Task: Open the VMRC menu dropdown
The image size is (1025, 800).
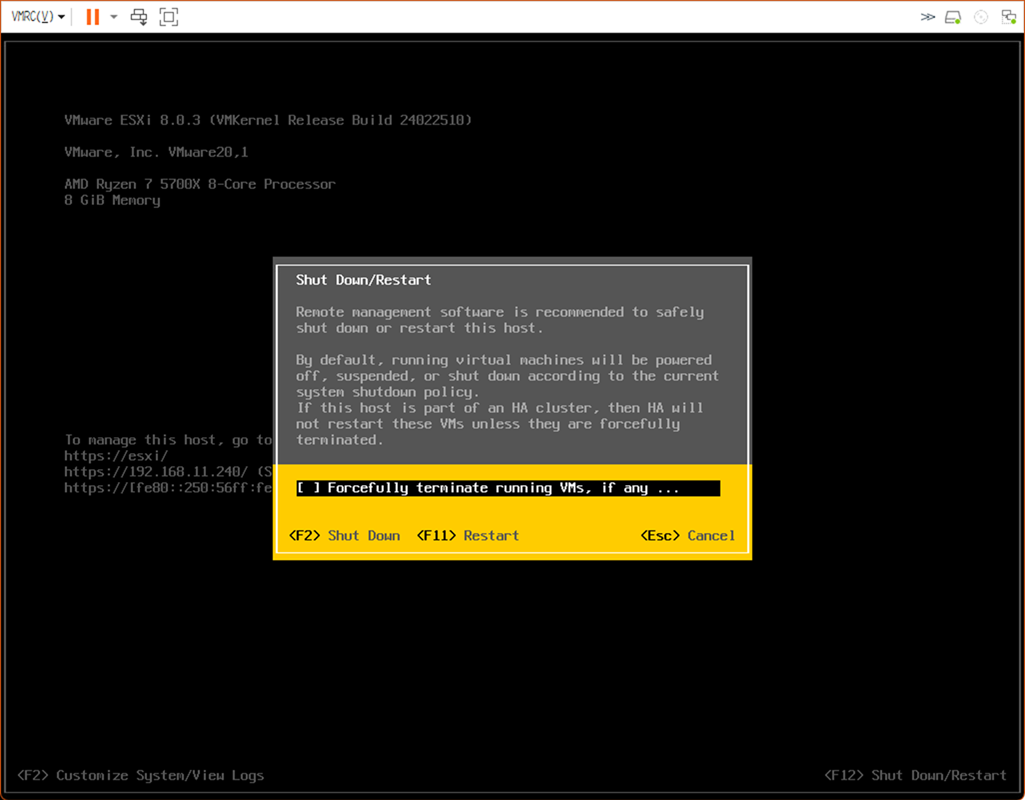Action: 38,16
